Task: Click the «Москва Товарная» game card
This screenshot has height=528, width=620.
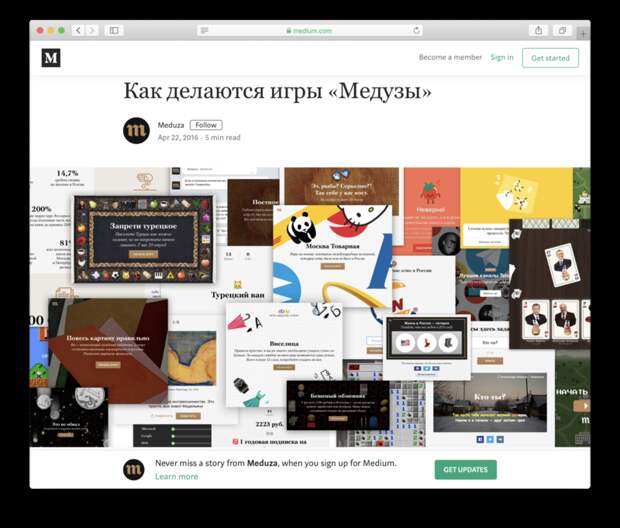Action: 332,255
